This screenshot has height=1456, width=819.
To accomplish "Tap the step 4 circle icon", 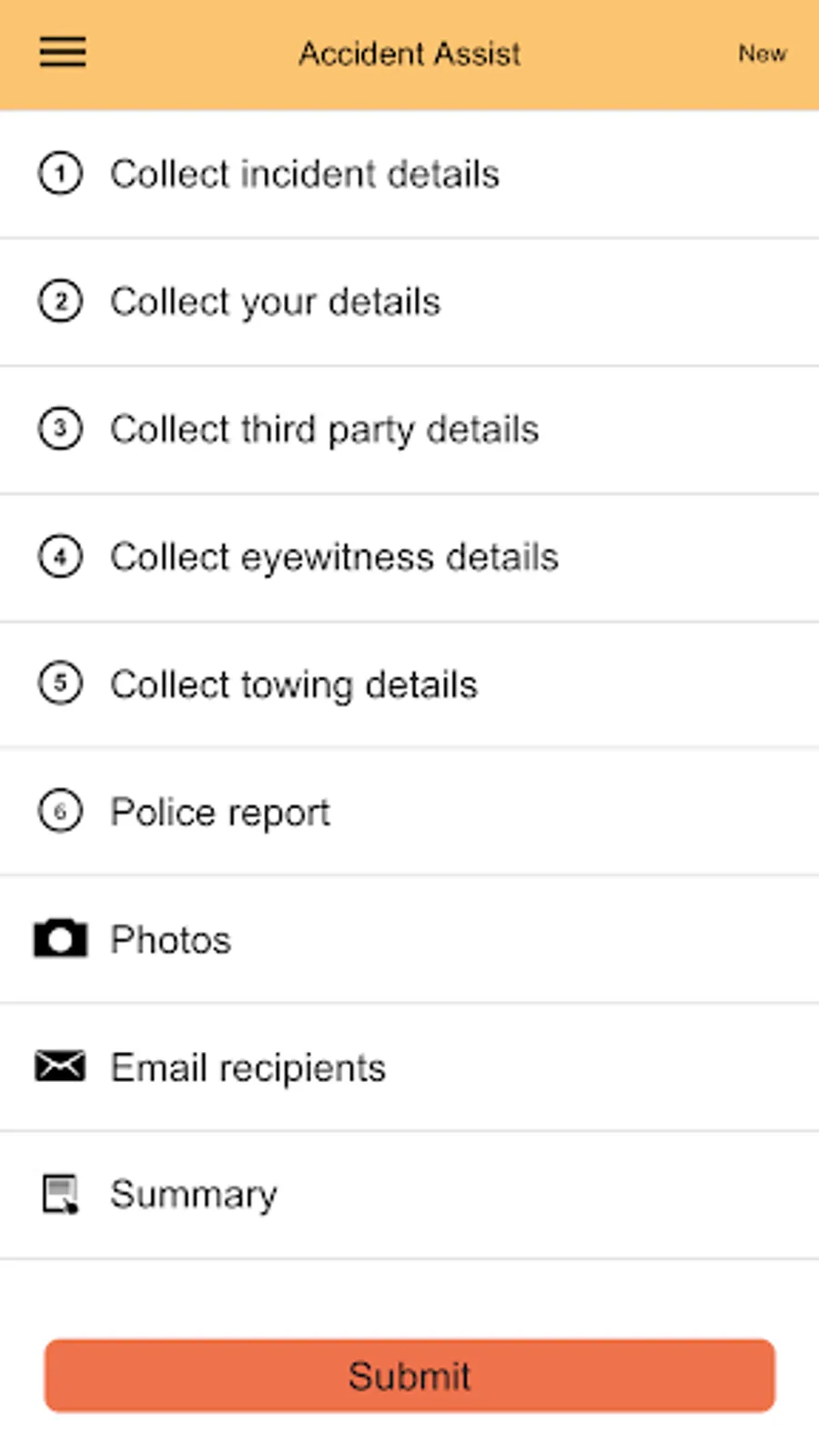I will pyautogui.click(x=60, y=556).
